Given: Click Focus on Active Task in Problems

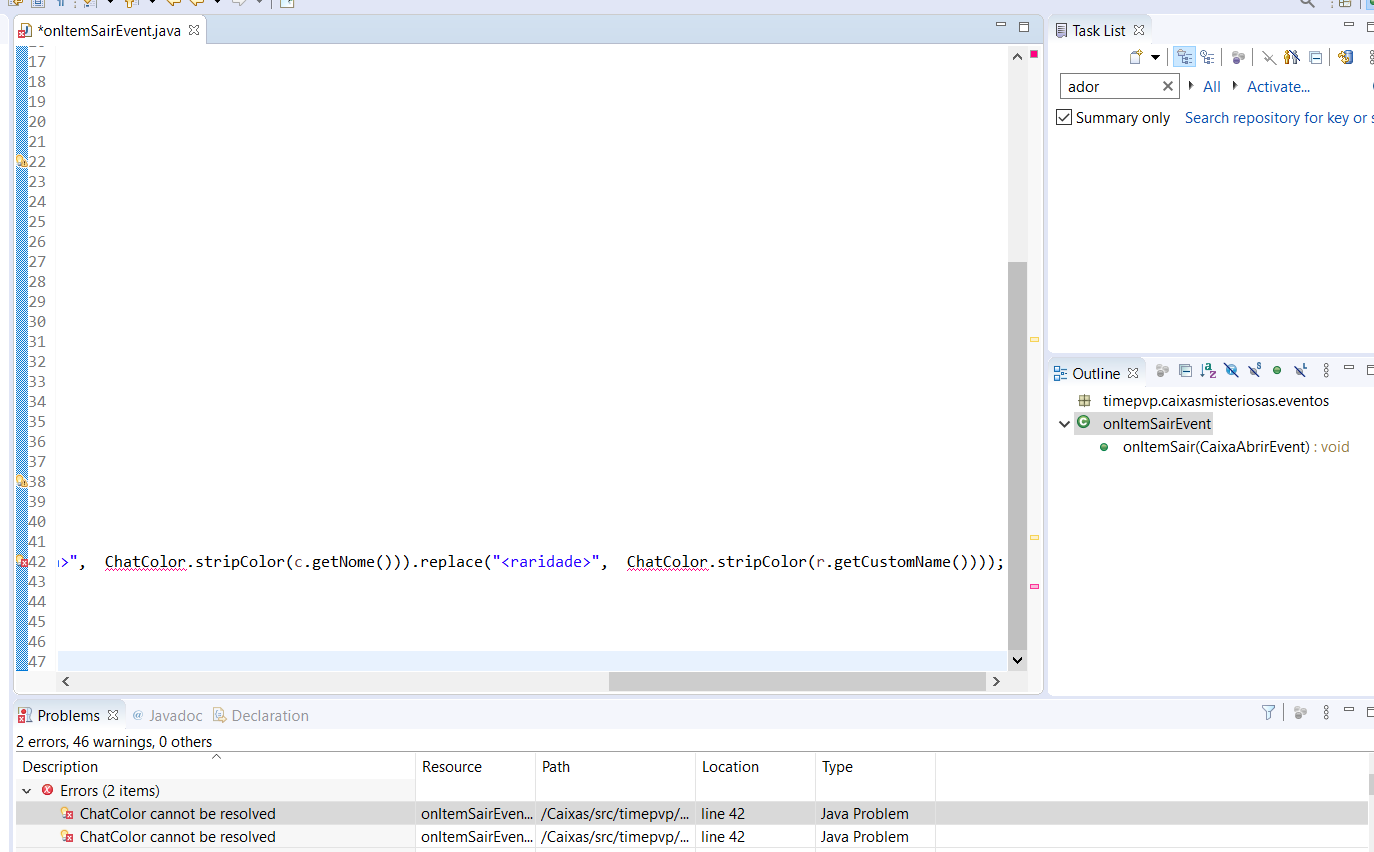Looking at the screenshot, I should 1300,712.
